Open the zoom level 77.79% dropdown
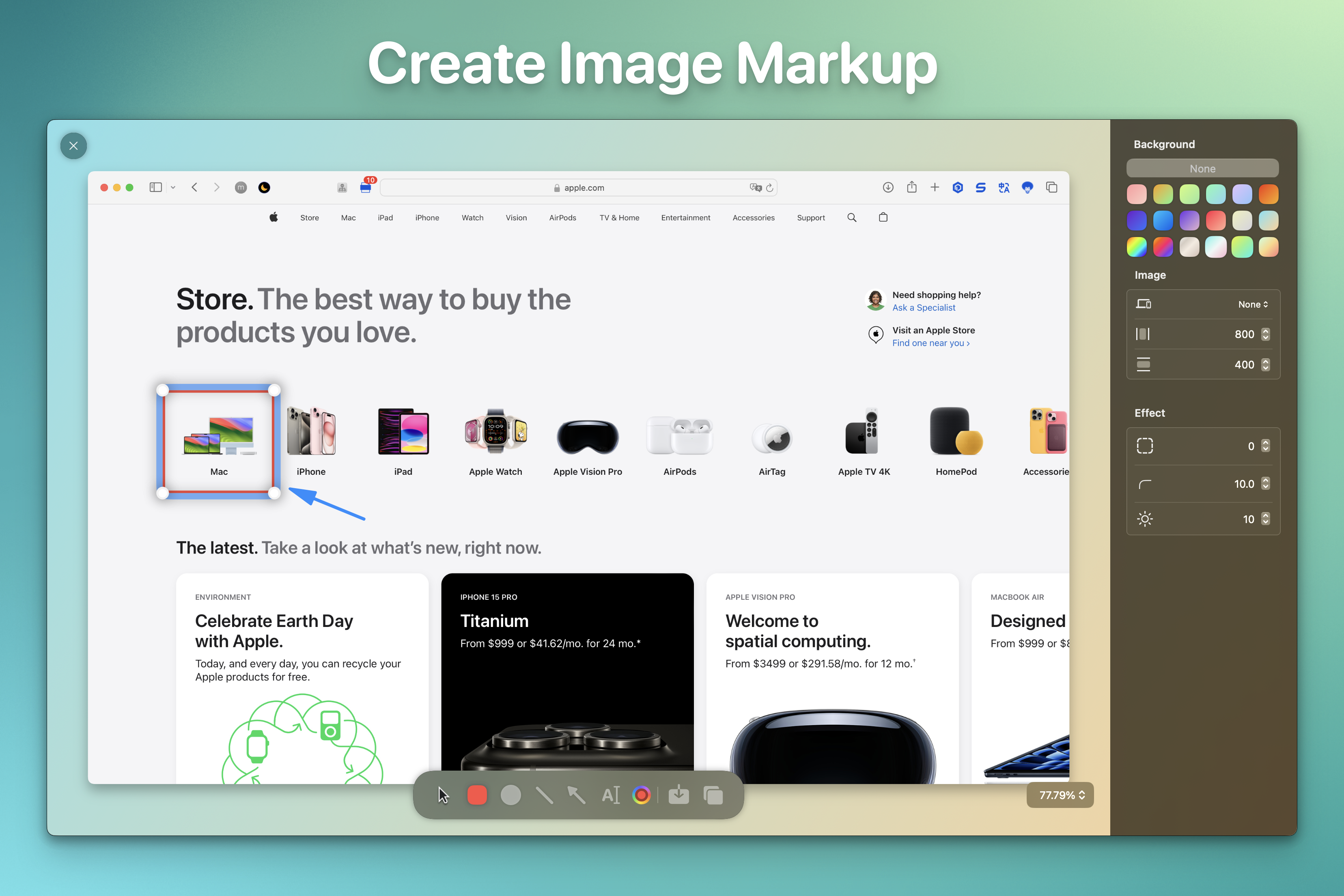This screenshot has height=896, width=1344. coord(1061,795)
